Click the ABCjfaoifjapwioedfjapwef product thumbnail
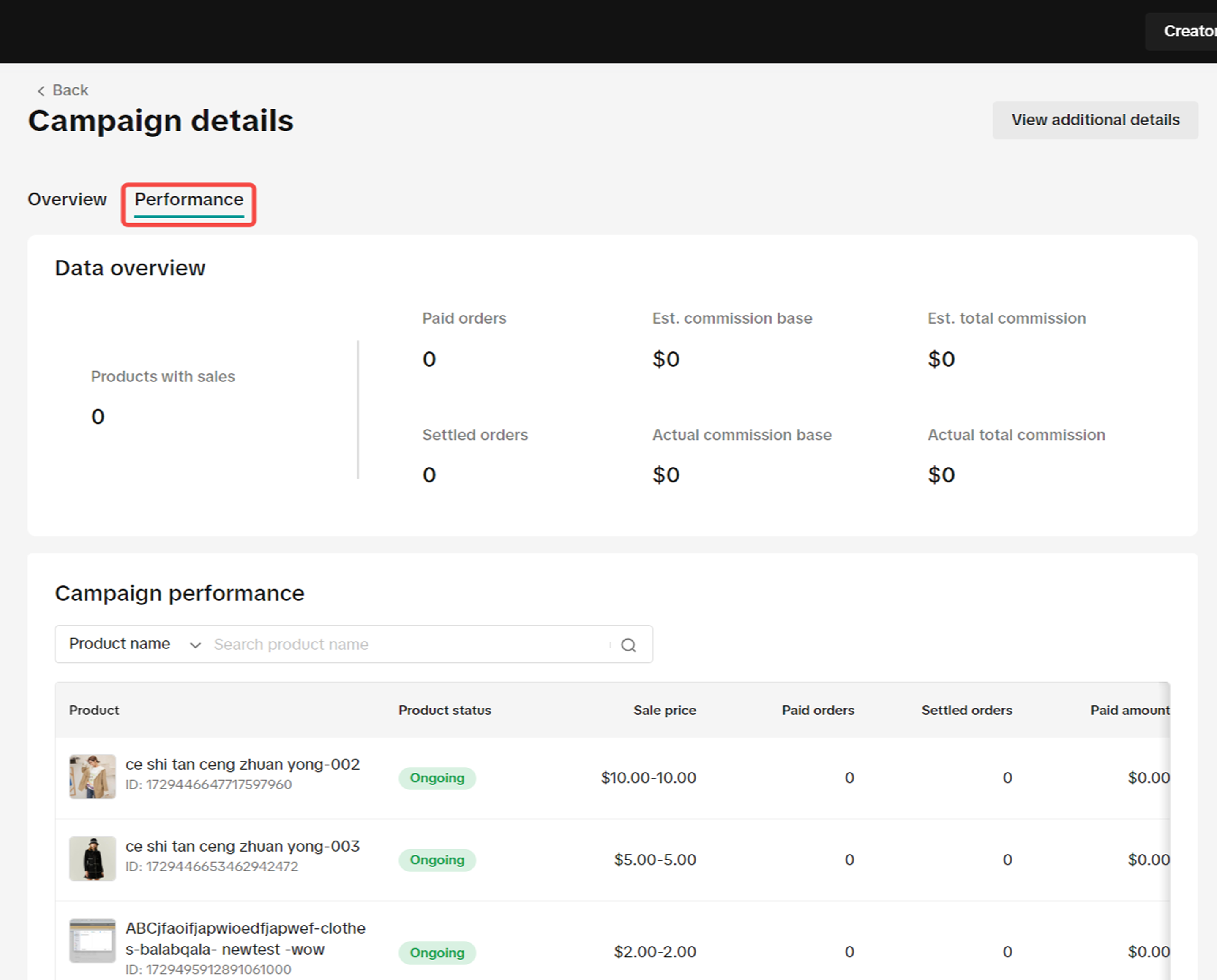This screenshot has width=1217, height=980. point(92,940)
